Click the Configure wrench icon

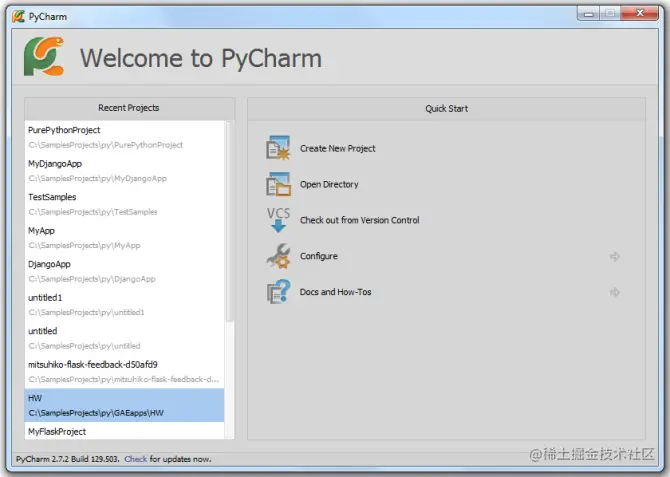pos(278,256)
